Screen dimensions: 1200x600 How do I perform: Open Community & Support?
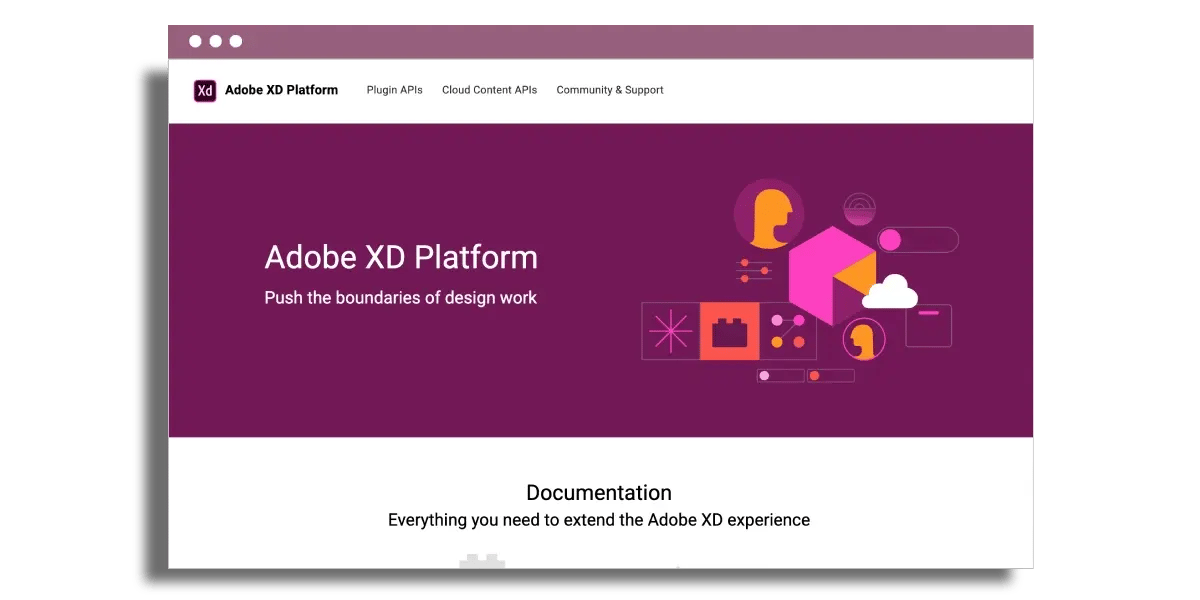pos(609,90)
